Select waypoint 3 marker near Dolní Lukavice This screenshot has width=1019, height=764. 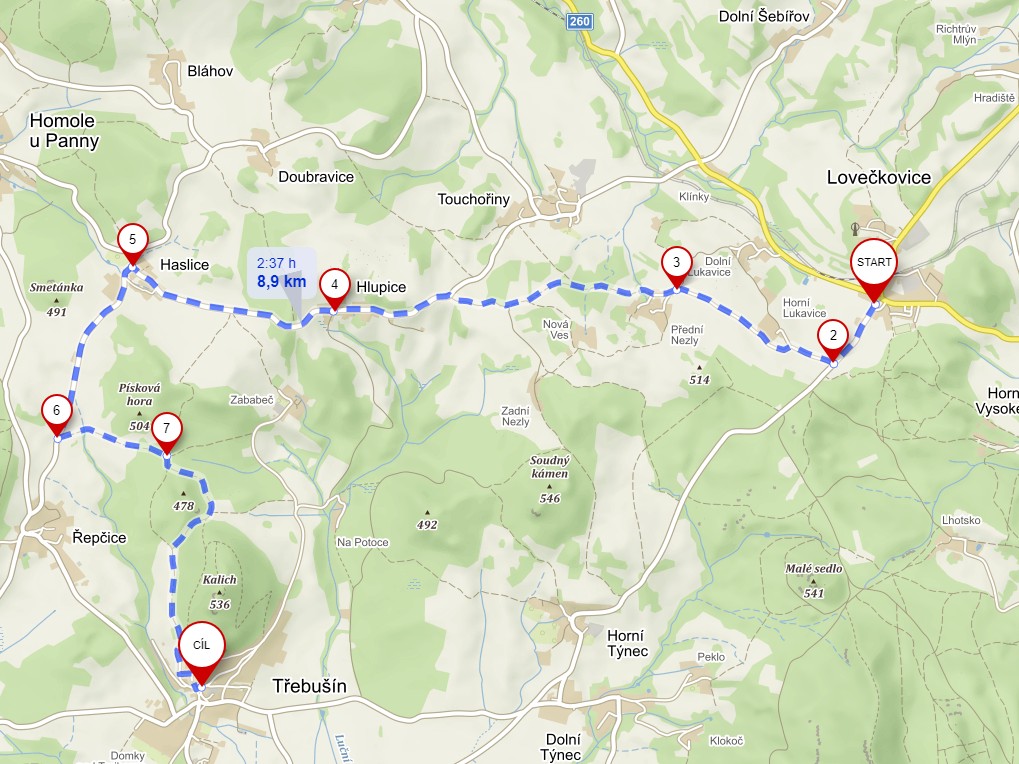pos(676,268)
